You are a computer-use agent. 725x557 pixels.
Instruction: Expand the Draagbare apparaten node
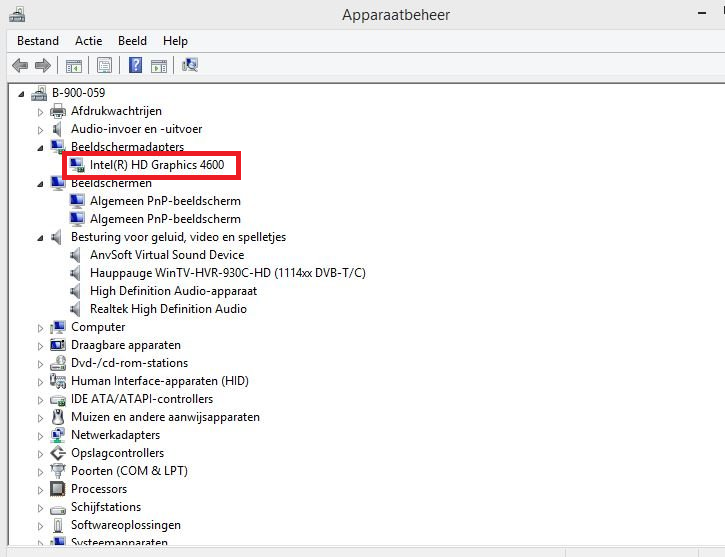point(40,346)
